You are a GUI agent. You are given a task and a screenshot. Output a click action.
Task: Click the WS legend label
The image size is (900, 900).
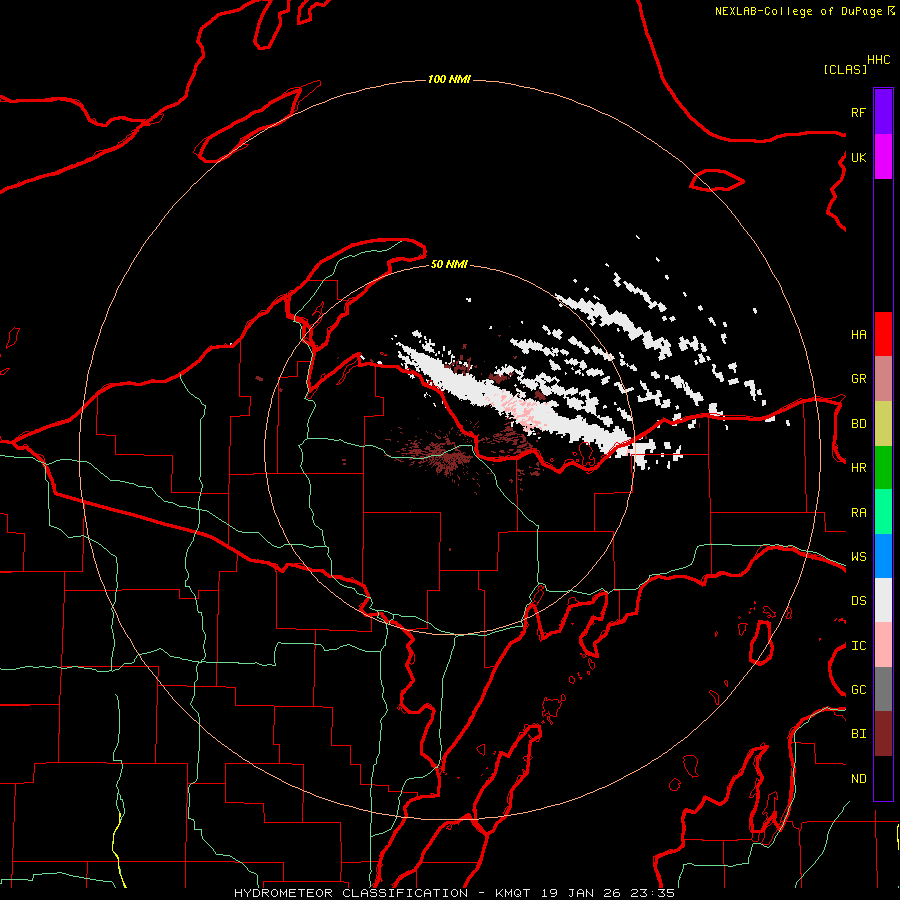(858, 557)
